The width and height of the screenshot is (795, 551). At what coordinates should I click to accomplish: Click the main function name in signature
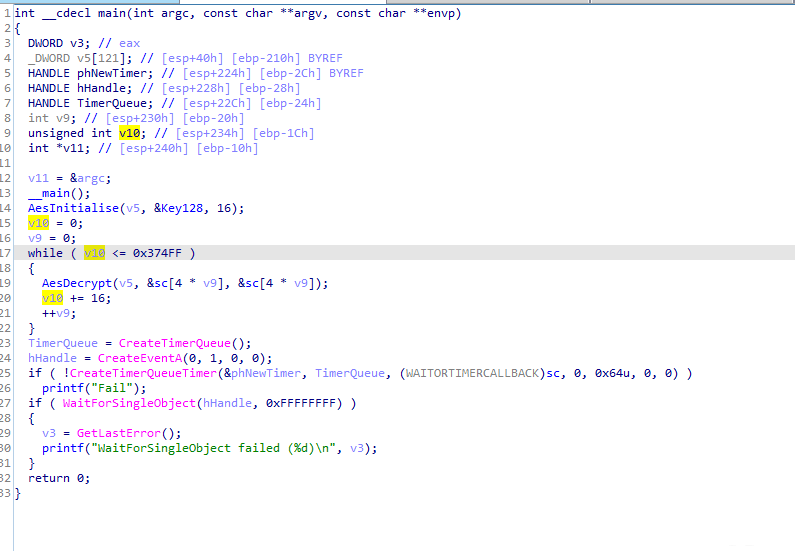click(x=112, y=13)
